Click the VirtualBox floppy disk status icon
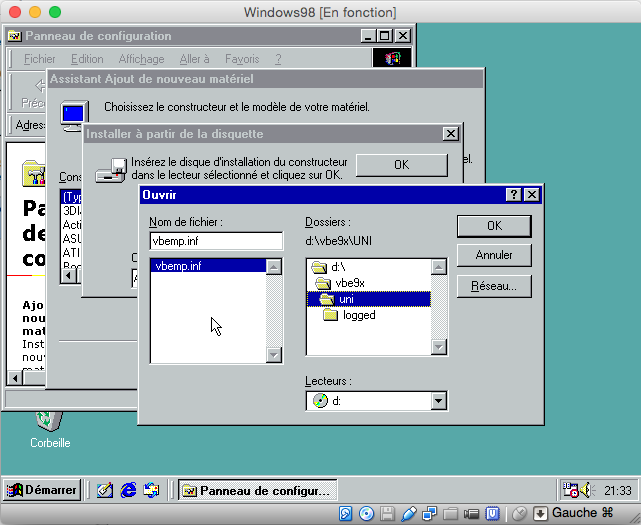 (x=387, y=513)
